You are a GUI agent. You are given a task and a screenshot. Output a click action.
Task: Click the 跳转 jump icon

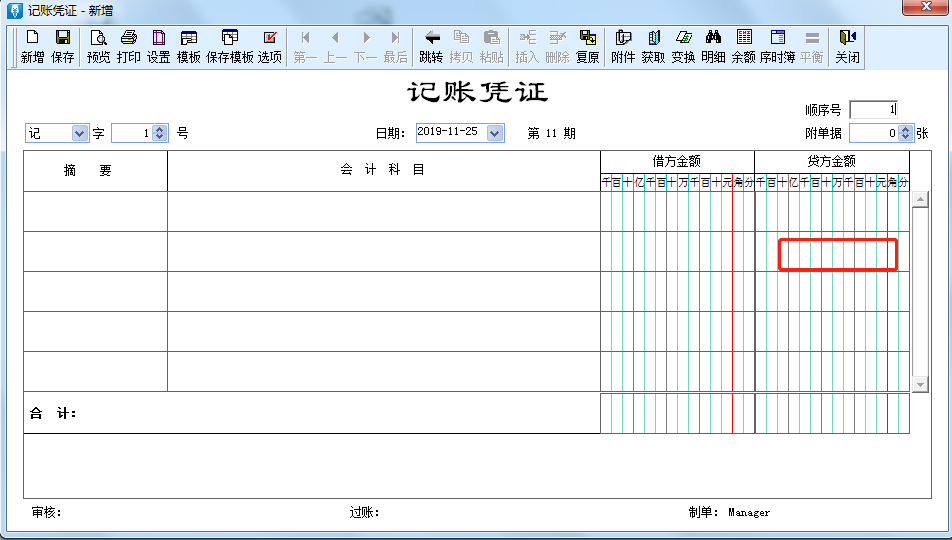tap(431, 46)
